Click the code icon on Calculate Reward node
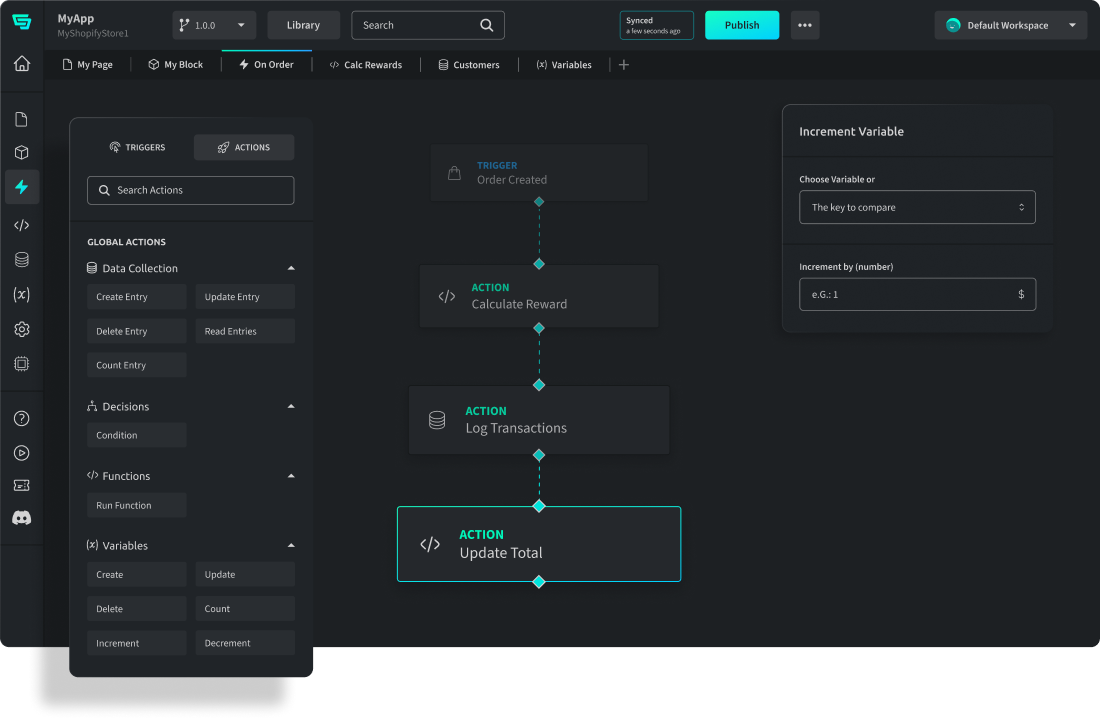Viewport: 1100px width, 720px height. point(447,296)
